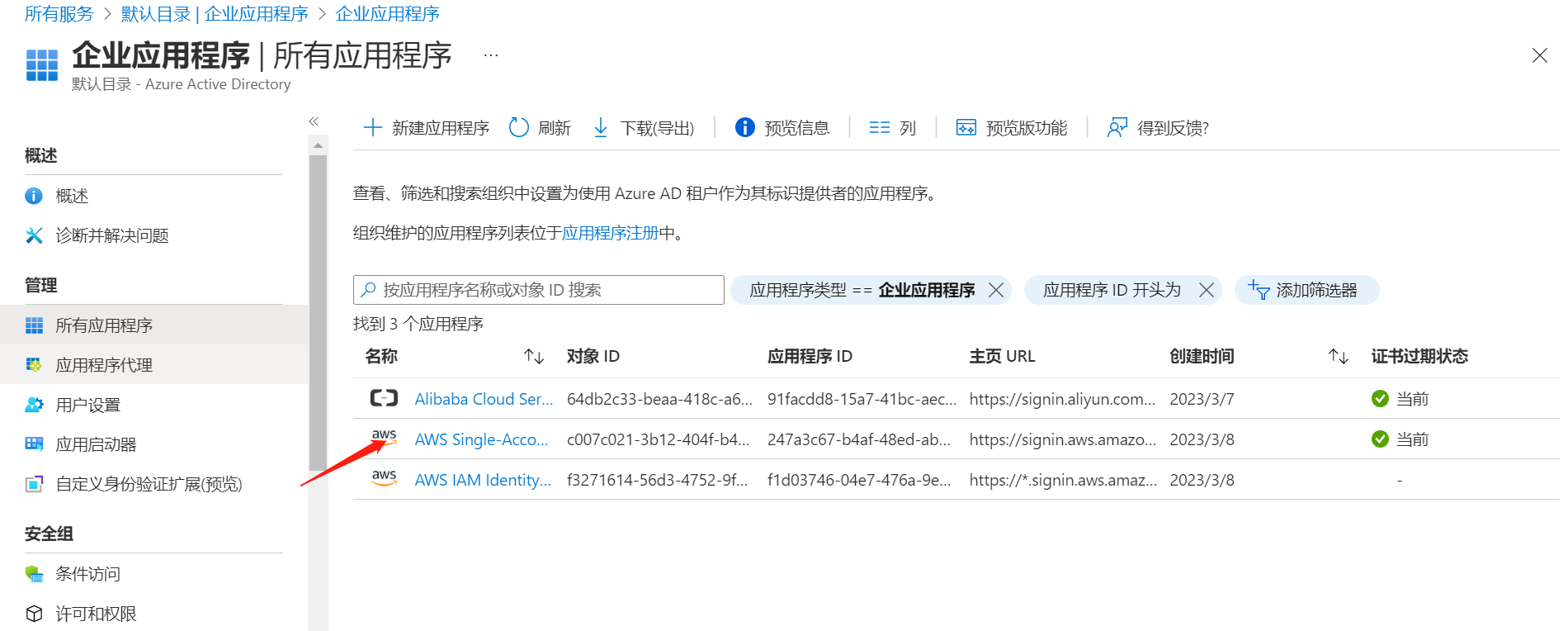Focus the application name or object ID search box
Screen dimensions: 1568x631
pyautogui.click(x=539, y=290)
